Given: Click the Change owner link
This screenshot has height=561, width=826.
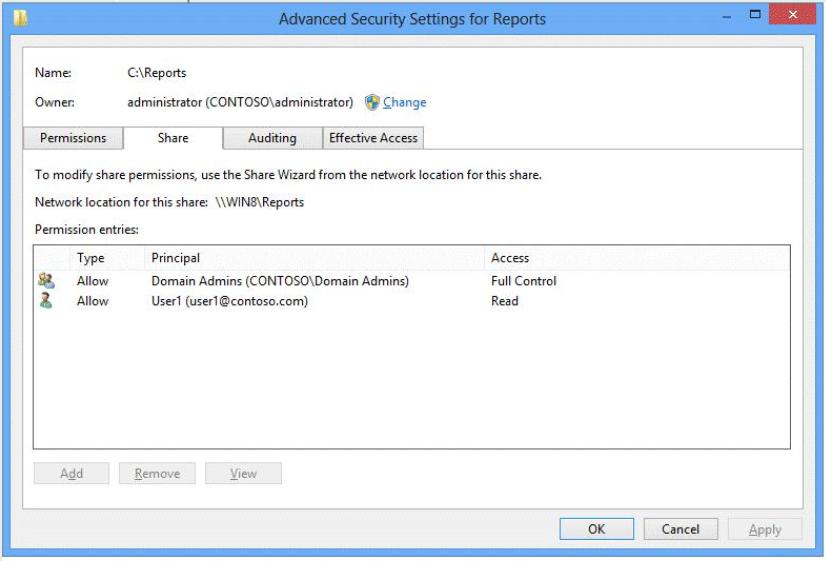Looking at the screenshot, I should click(x=405, y=102).
